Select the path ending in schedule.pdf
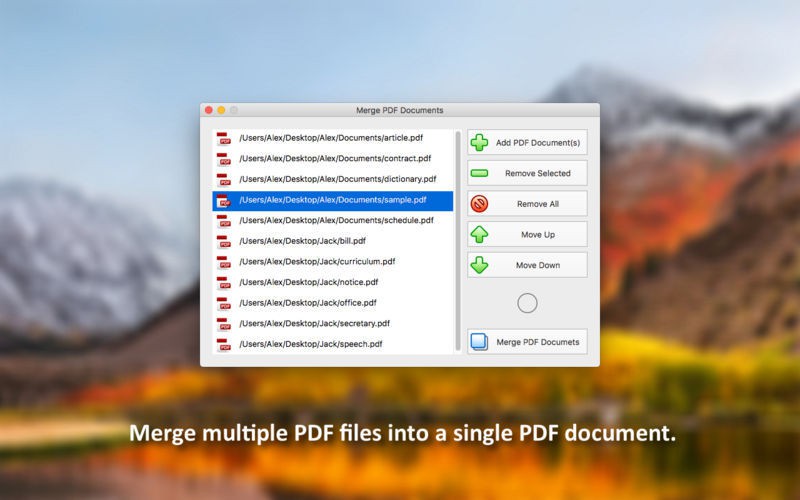The width and height of the screenshot is (800, 500). [x=336, y=220]
